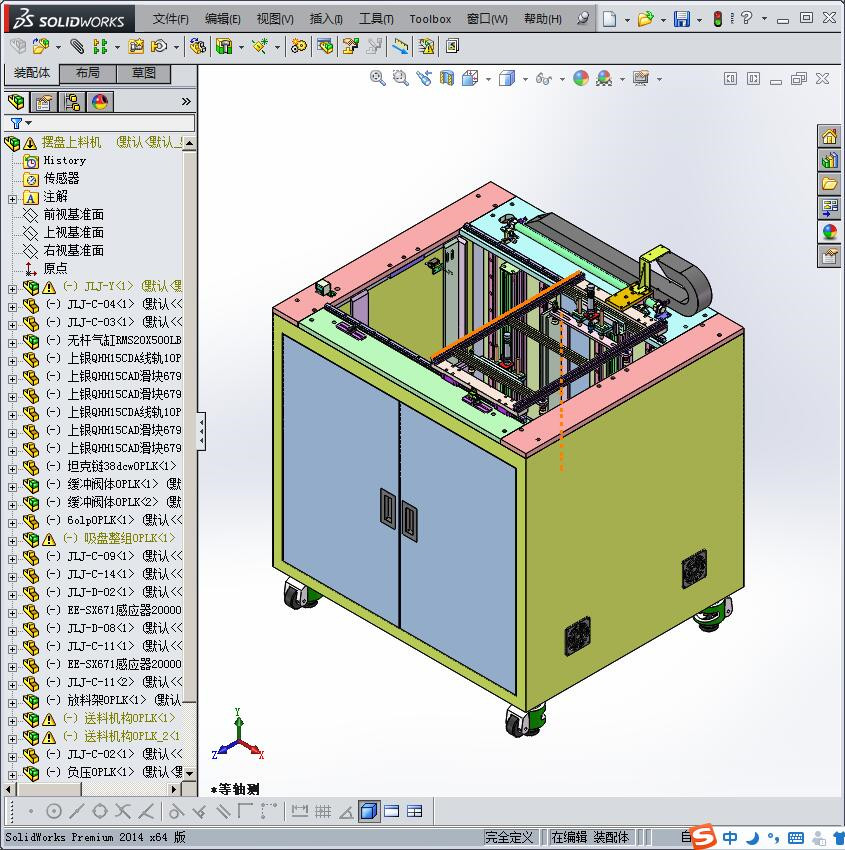Viewport: 845px width, 850px height.
Task: Open the FeatureManager design tree tab
Action: (x=16, y=101)
